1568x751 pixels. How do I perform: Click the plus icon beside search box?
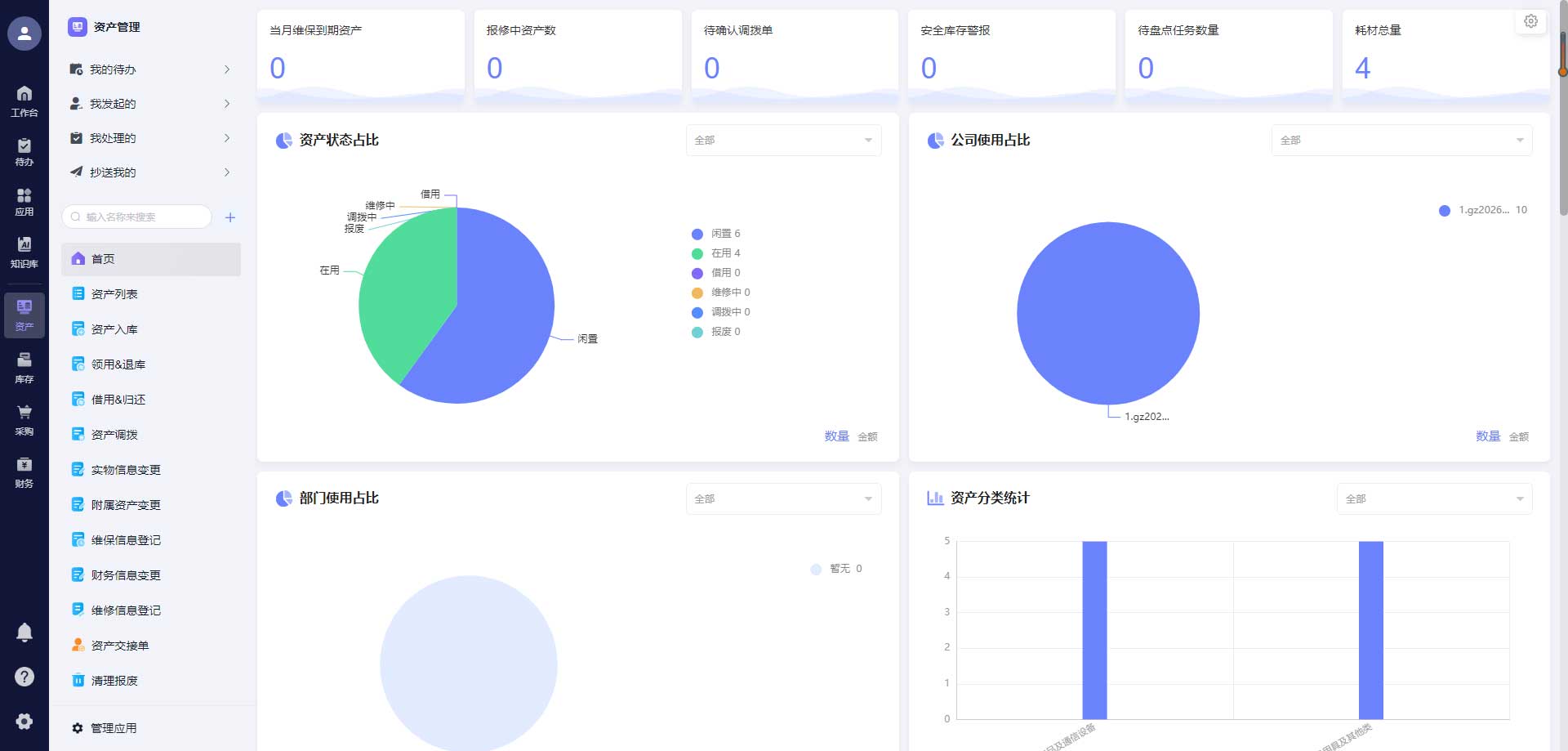230,217
